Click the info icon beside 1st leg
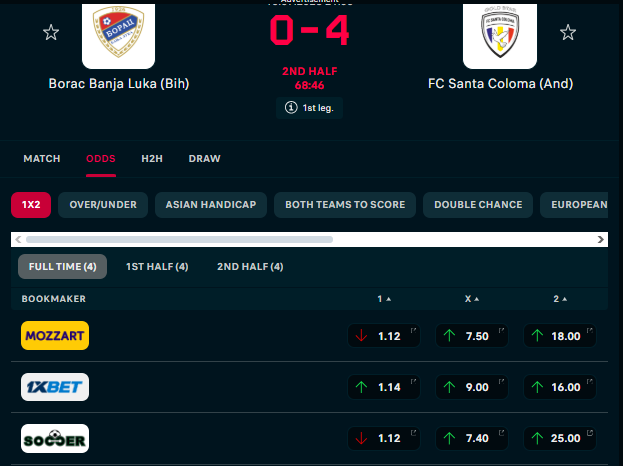 (291, 108)
